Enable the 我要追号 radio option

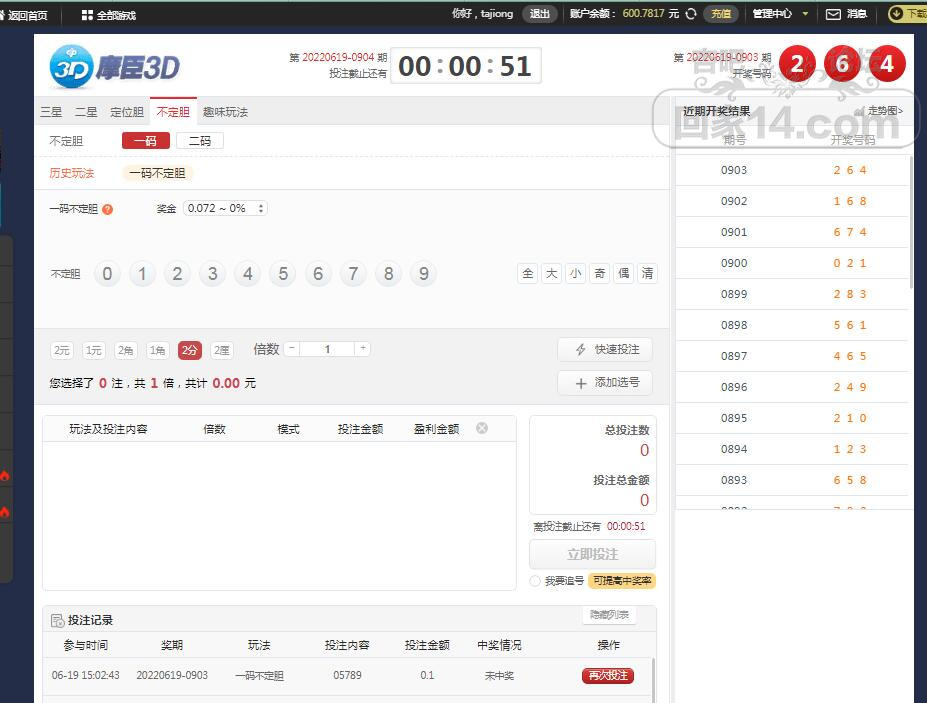point(535,581)
